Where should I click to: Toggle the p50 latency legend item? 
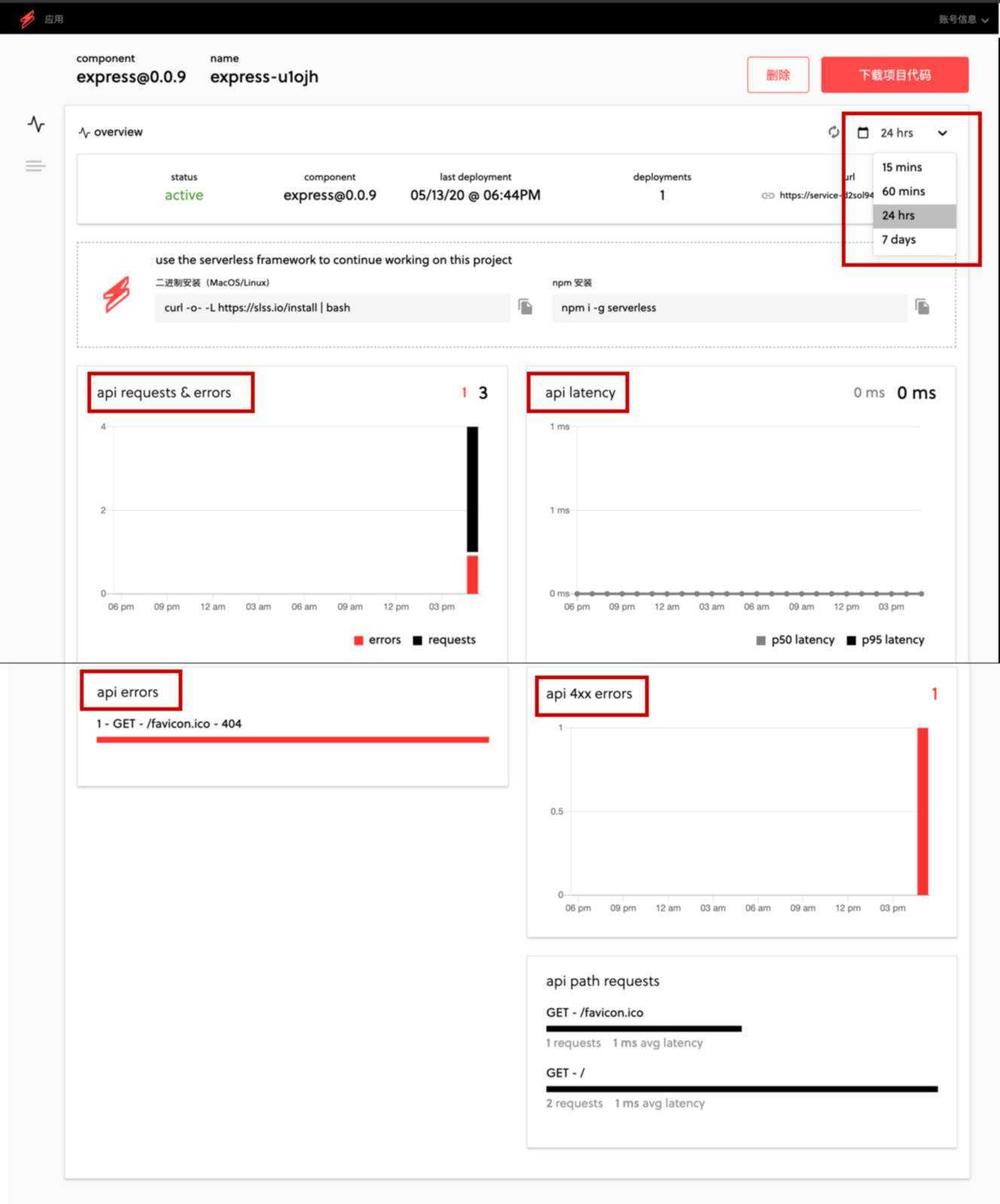(x=796, y=640)
